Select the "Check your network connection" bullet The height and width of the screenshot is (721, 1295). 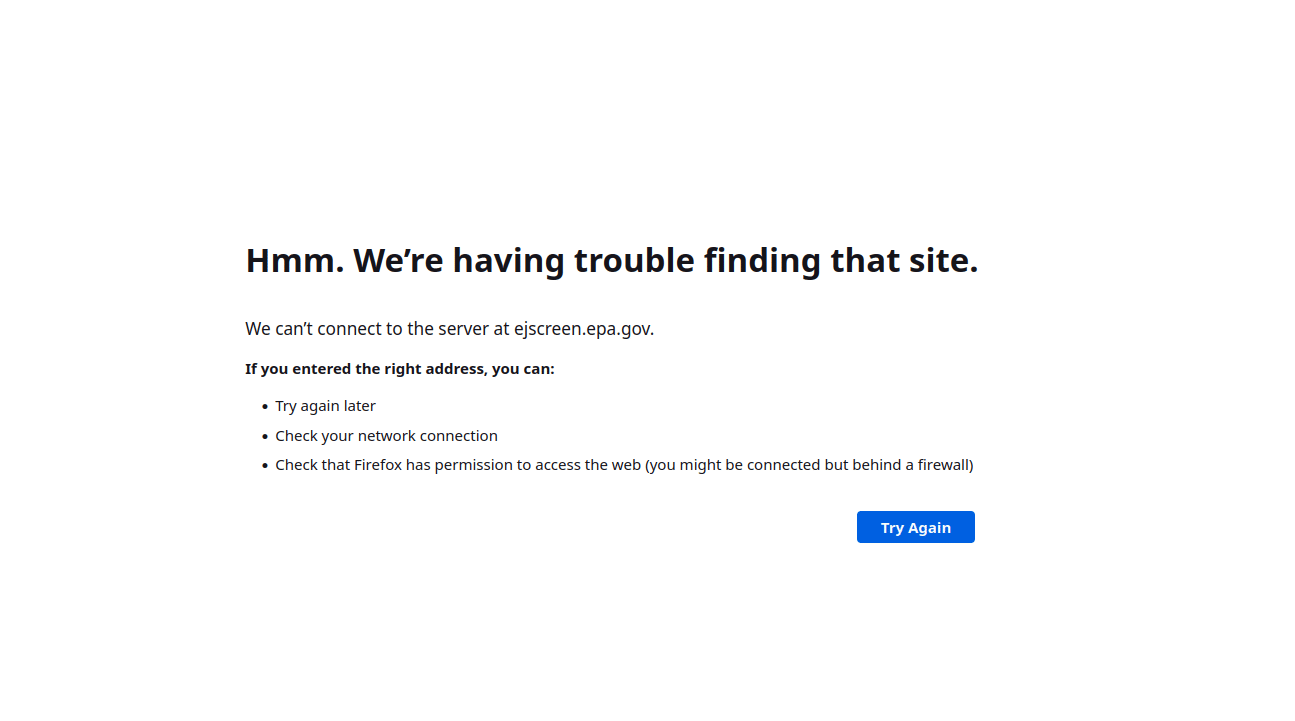tap(386, 436)
